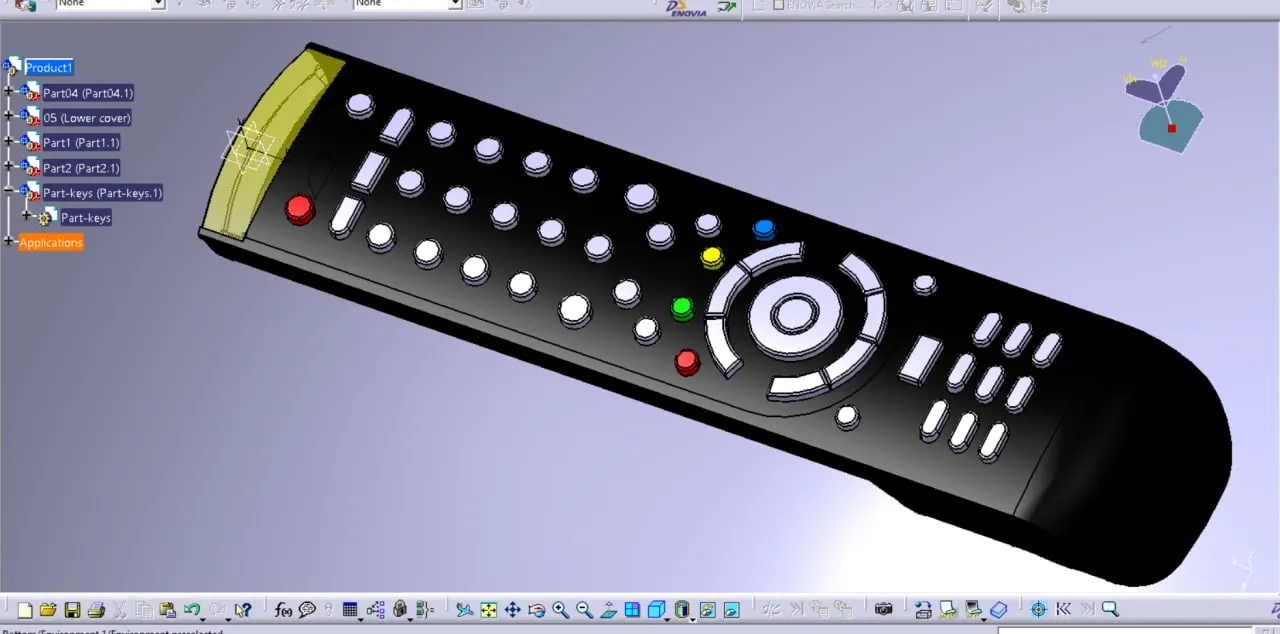The width and height of the screenshot is (1280, 634).
Task: Select the Pan tool icon
Action: click(512, 610)
